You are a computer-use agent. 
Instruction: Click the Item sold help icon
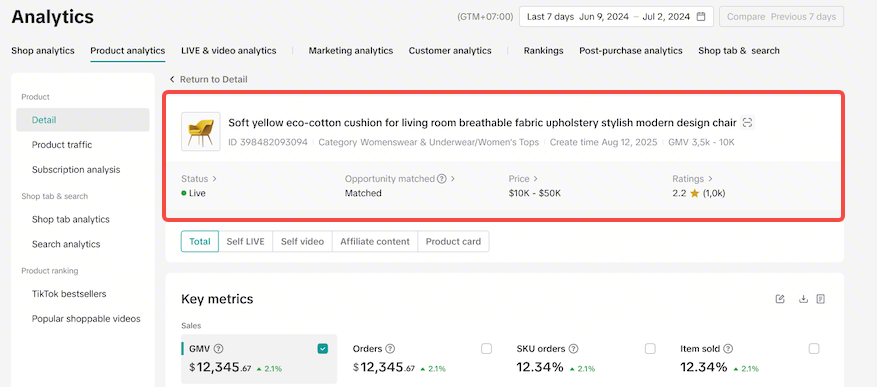728,348
